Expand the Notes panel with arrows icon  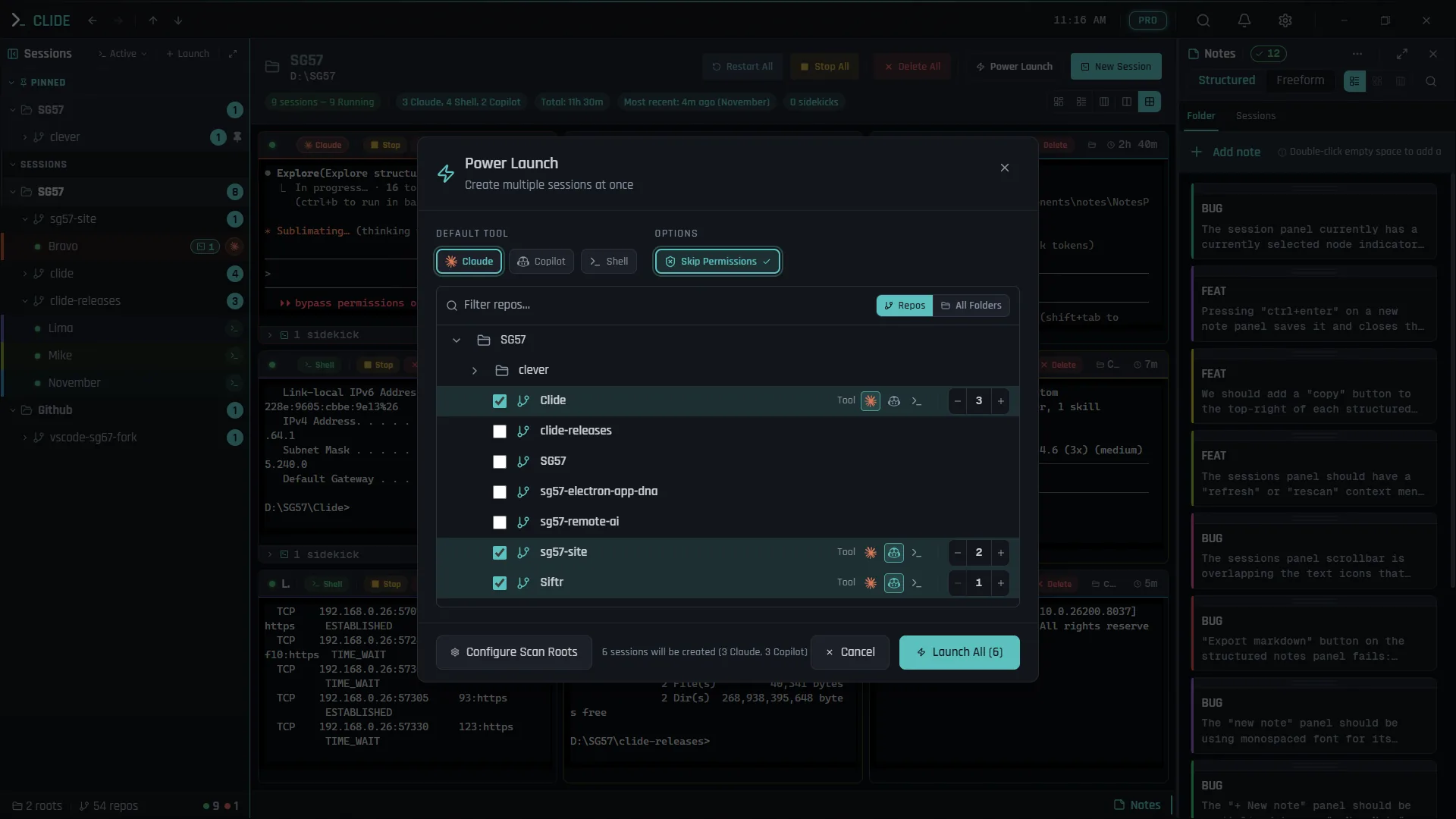(1402, 54)
